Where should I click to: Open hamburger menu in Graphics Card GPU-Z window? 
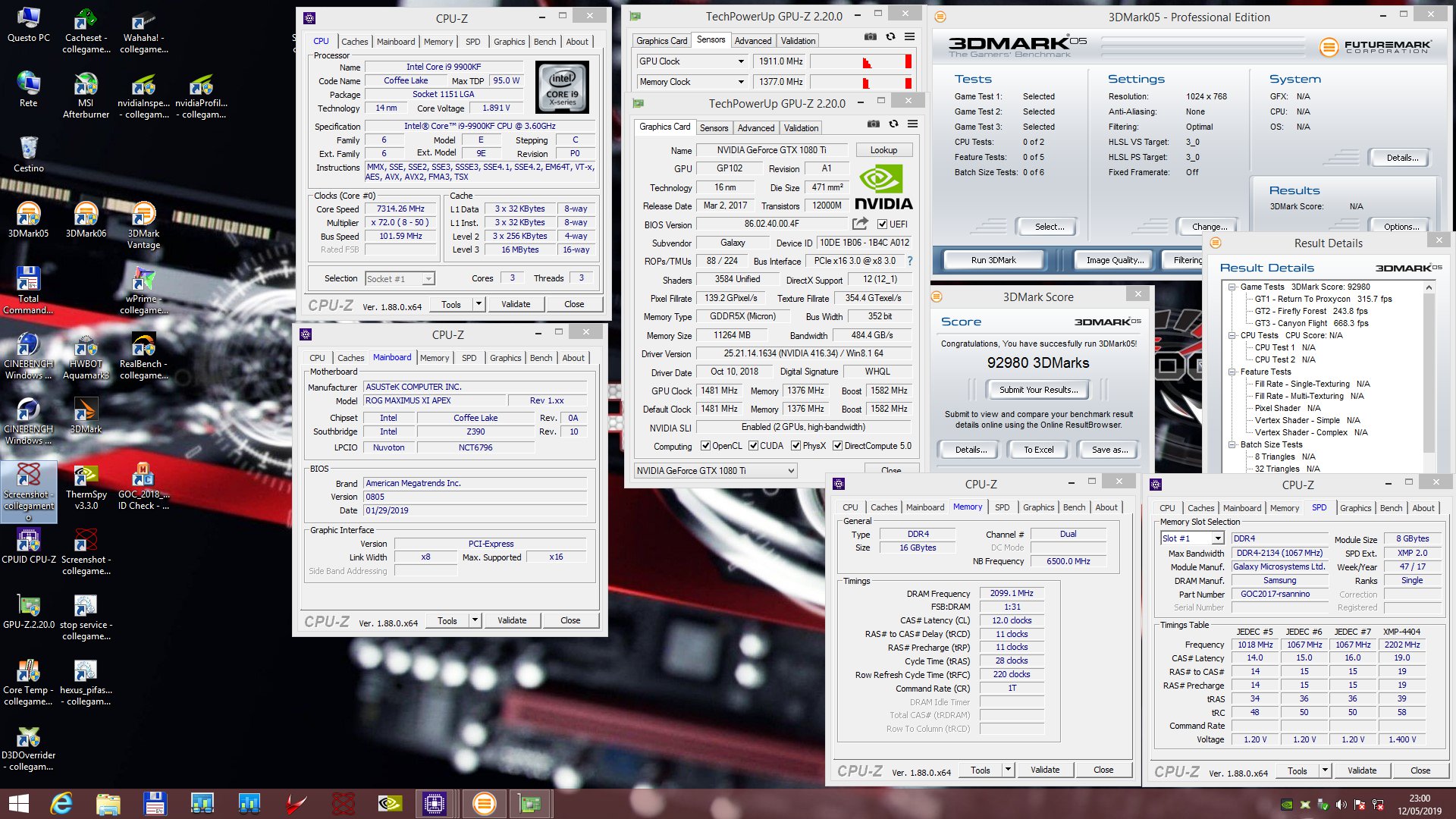click(x=912, y=124)
